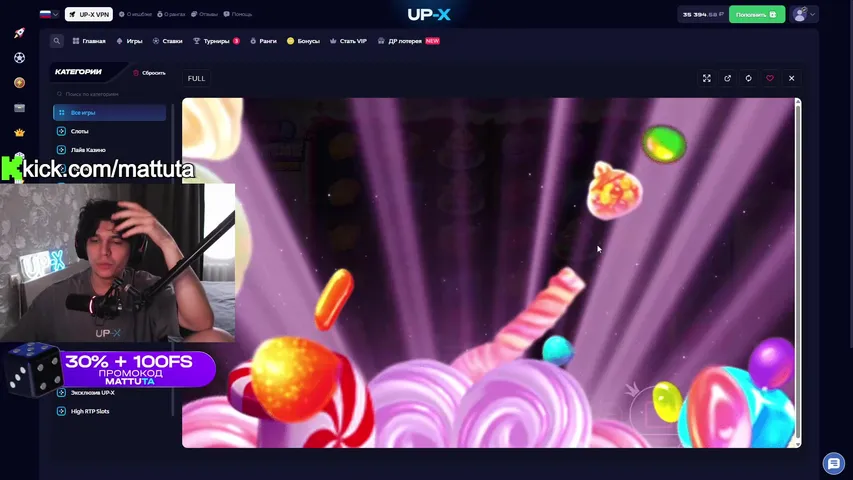
Task: Select the Все игры category
Action: (109, 113)
